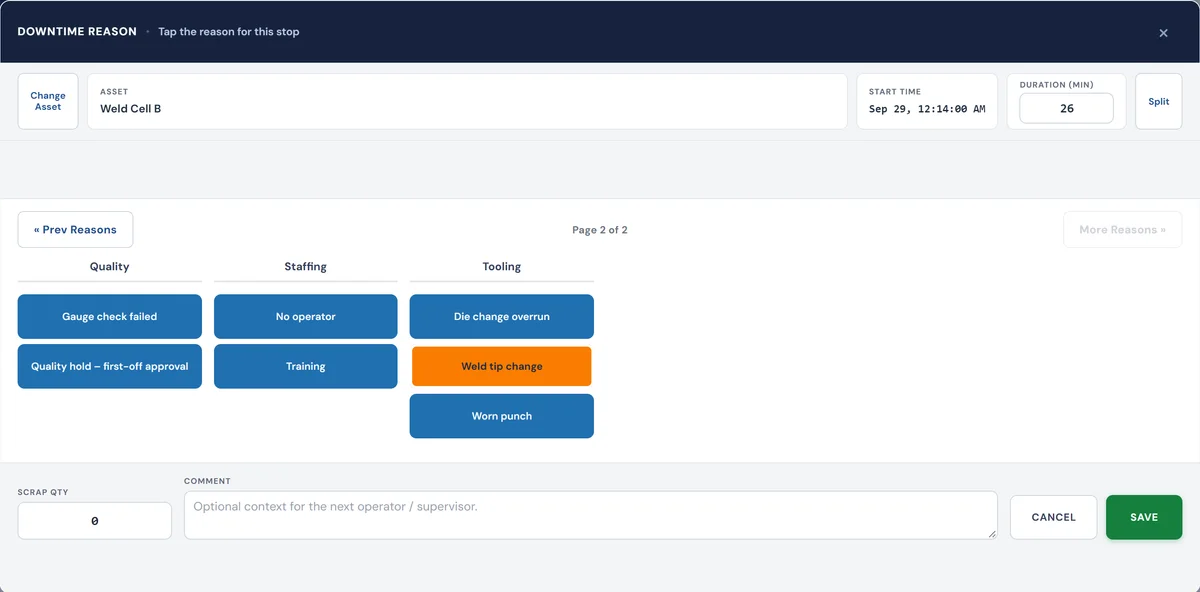Select the highlighted Weld tip change reason
The height and width of the screenshot is (592, 1200).
502,366
